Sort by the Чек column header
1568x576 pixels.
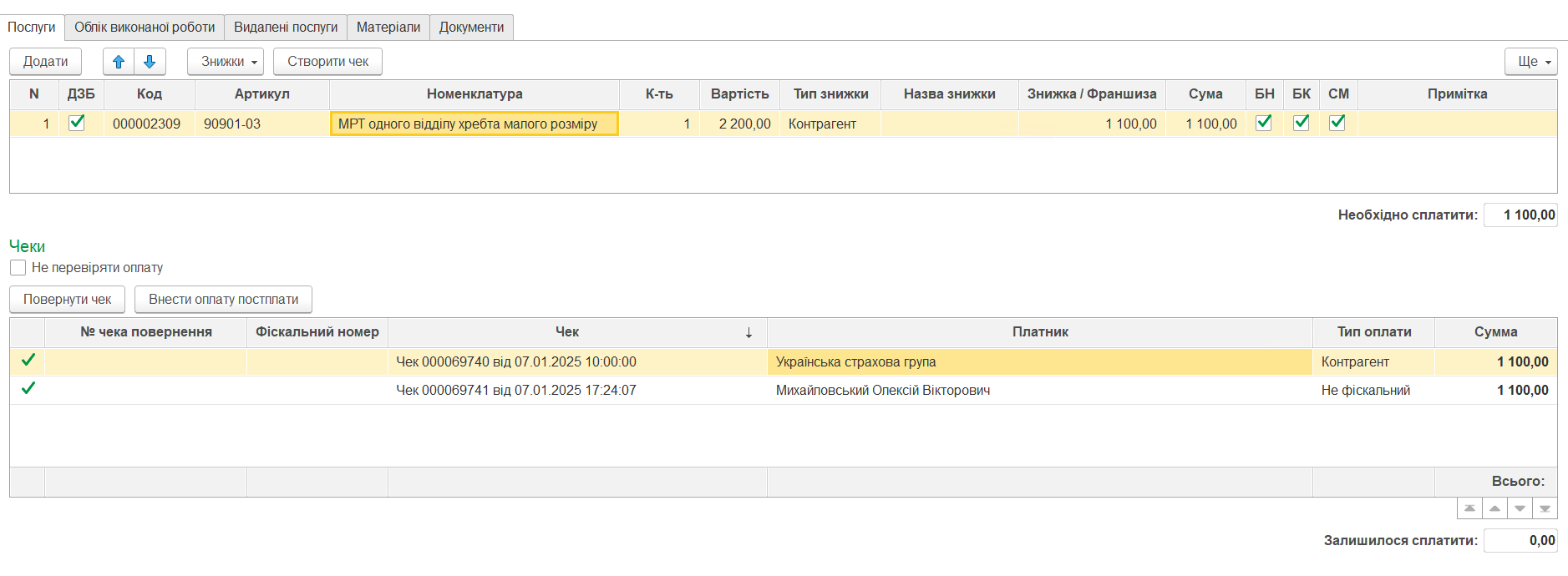point(567,332)
